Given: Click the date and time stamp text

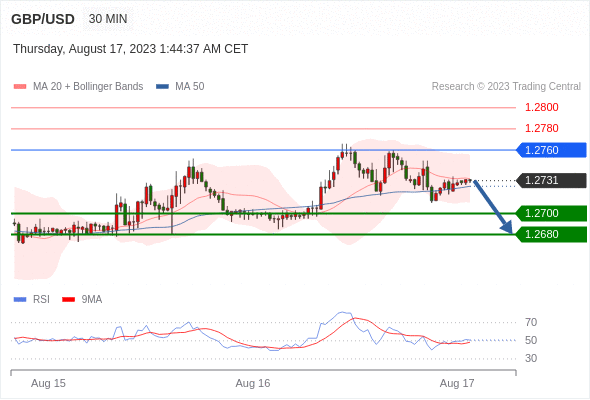Looking at the screenshot, I should pos(131,49).
